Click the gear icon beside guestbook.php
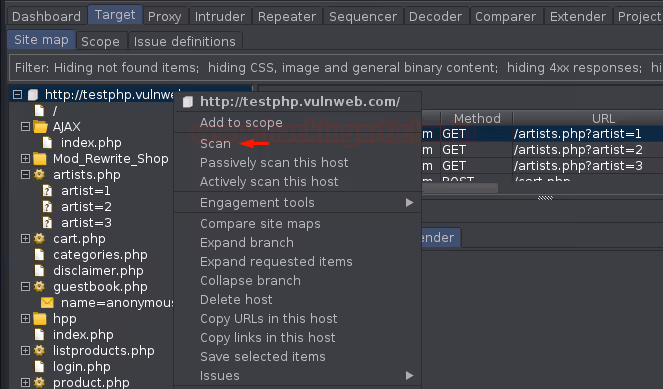The width and height of the screenshot is (663, 389). coord(39,287)
